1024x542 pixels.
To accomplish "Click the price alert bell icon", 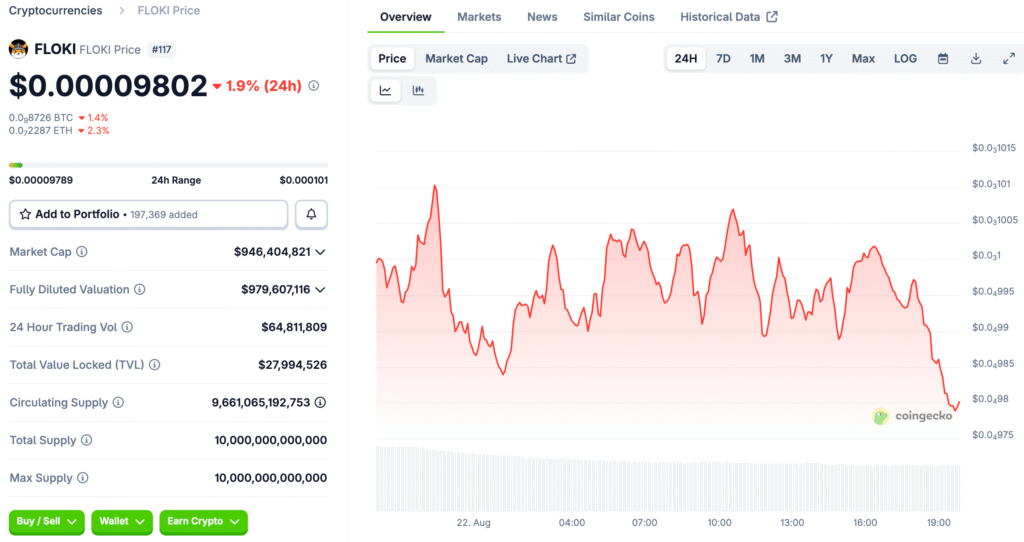I will (x=312, y=214).
